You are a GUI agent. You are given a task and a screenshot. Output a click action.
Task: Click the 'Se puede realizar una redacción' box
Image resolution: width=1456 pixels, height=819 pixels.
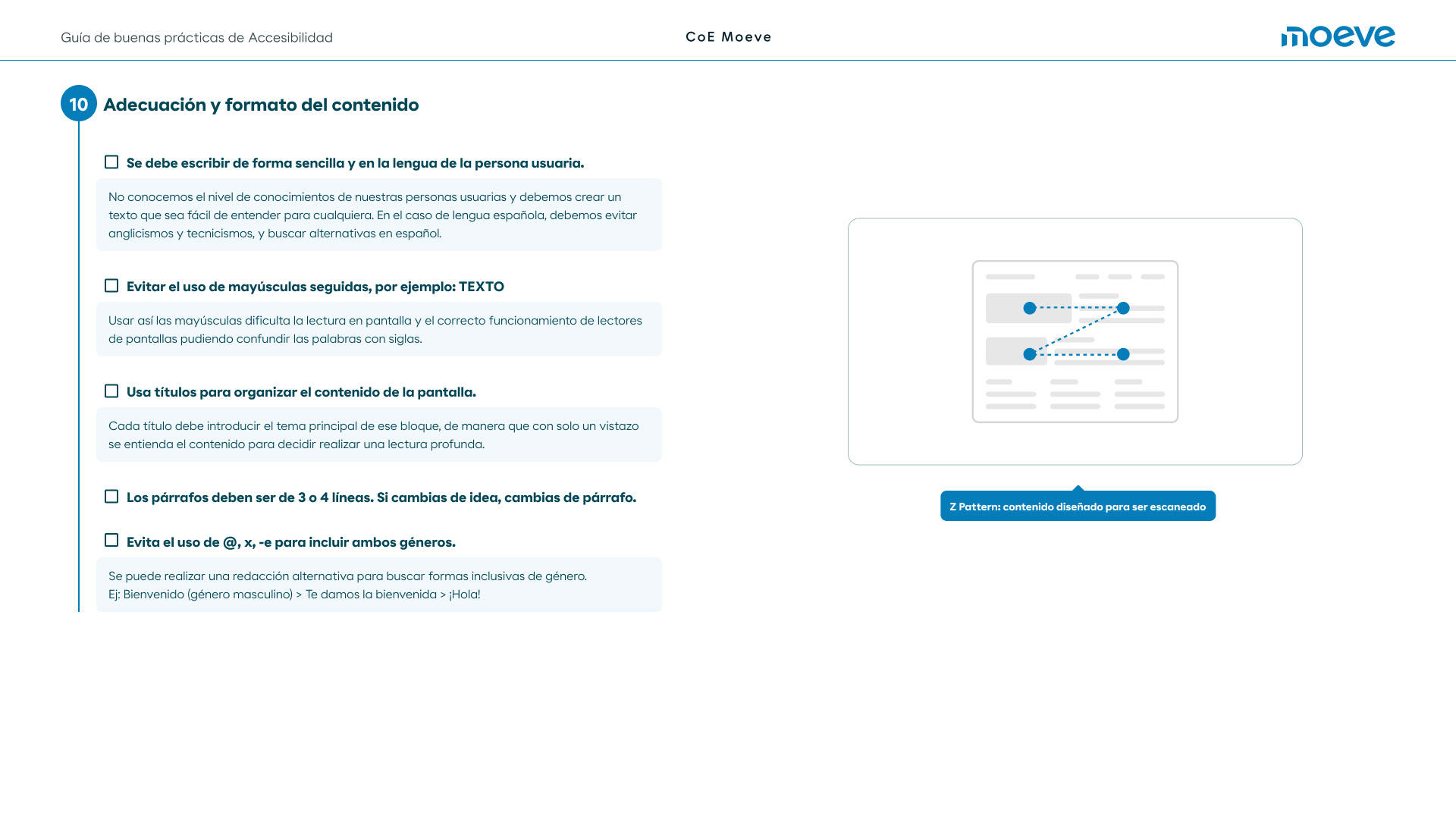click(x=378, y=585)
